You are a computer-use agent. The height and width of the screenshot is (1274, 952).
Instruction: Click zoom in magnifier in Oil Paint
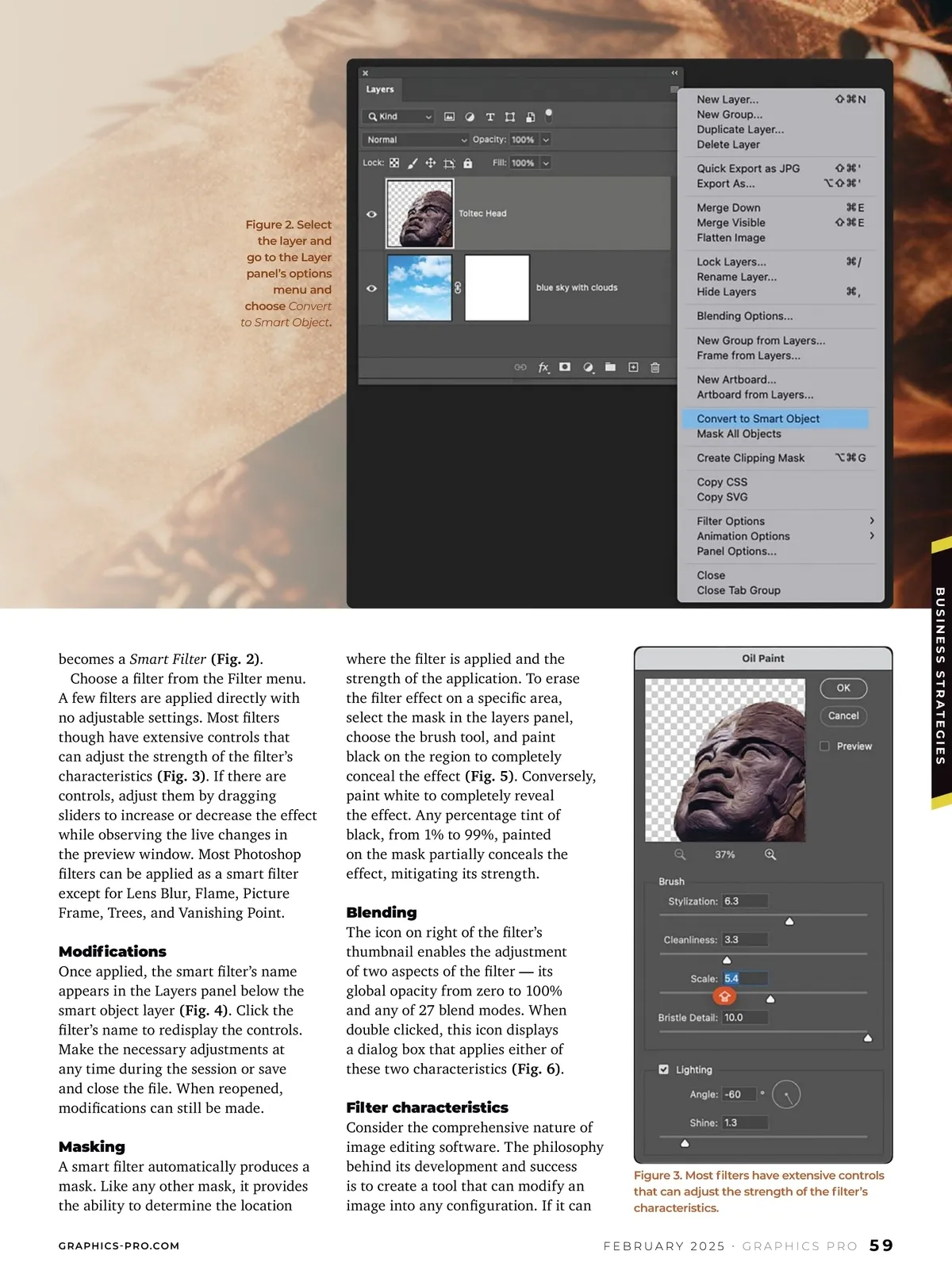770,854
